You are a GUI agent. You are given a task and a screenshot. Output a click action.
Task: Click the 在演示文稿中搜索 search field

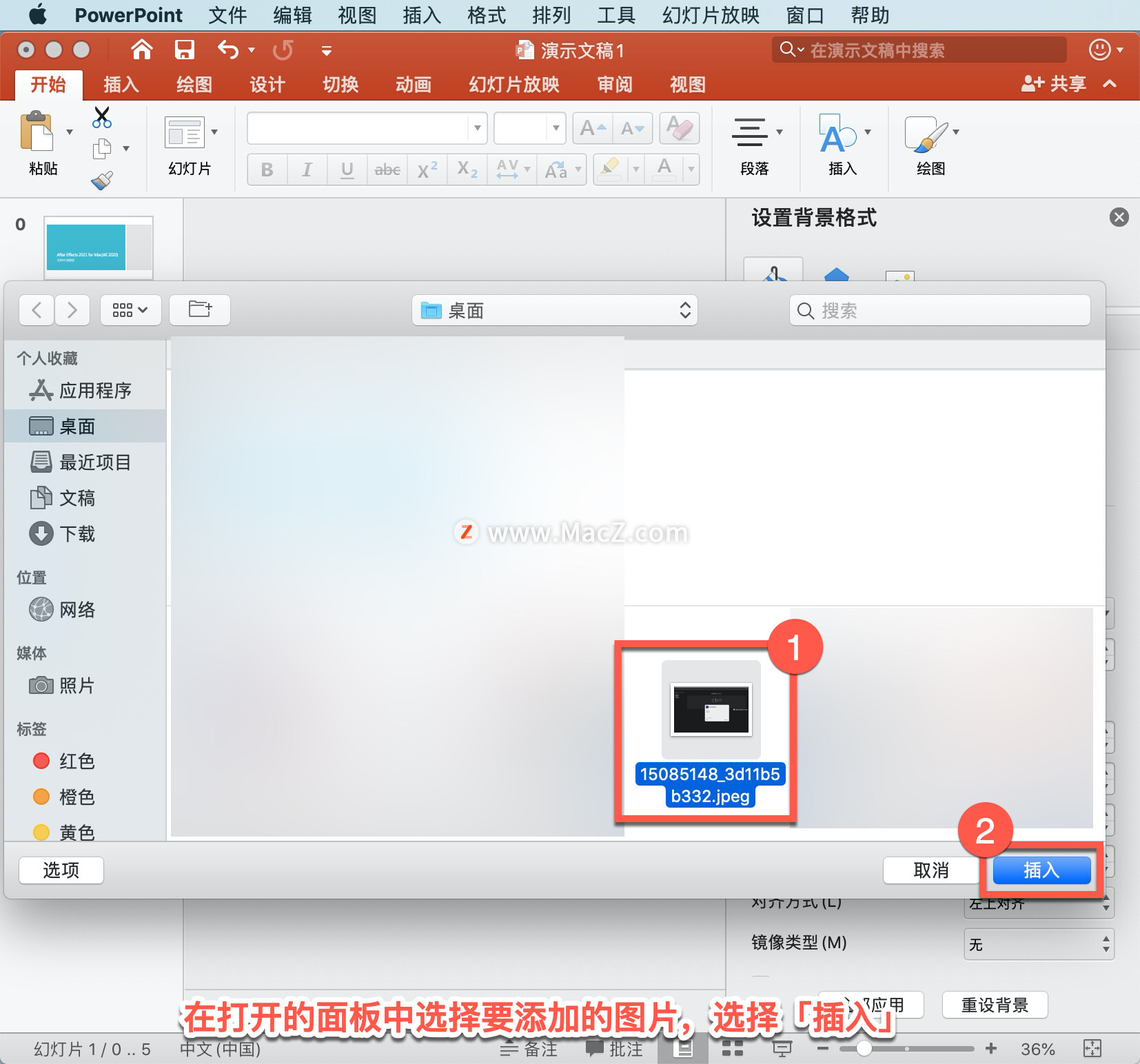tap(919, 50)
